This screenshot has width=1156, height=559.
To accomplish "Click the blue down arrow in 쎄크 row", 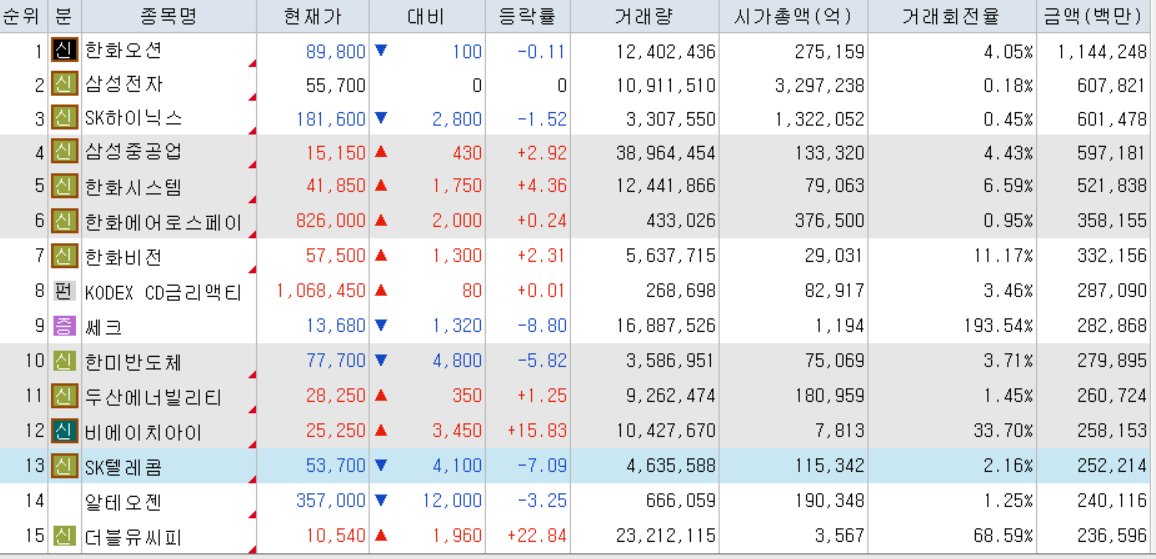I will pyautogui.click(x=380, y=324).
